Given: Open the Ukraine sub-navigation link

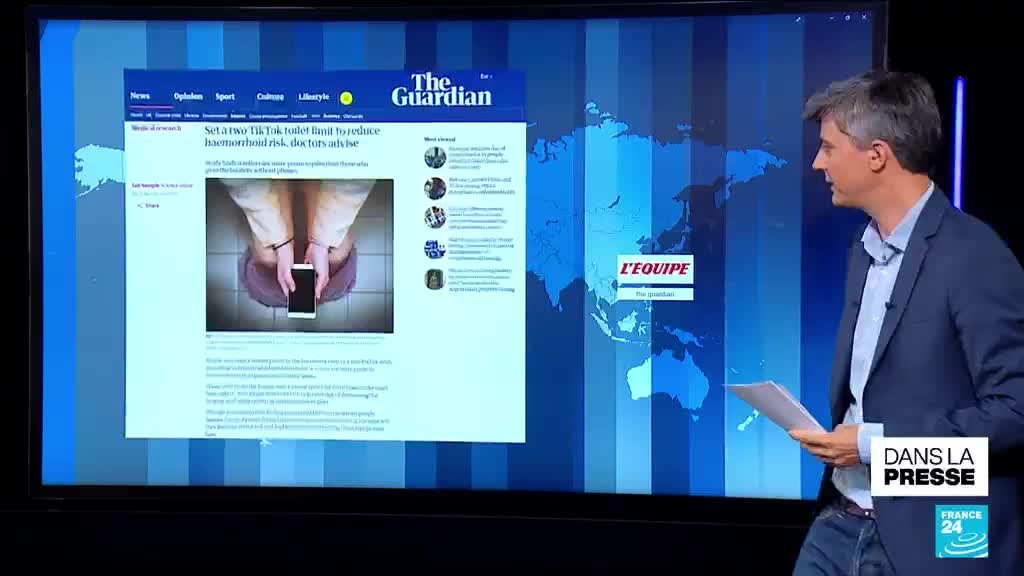Looking at the screenshot, I should [x=191, y=116].
